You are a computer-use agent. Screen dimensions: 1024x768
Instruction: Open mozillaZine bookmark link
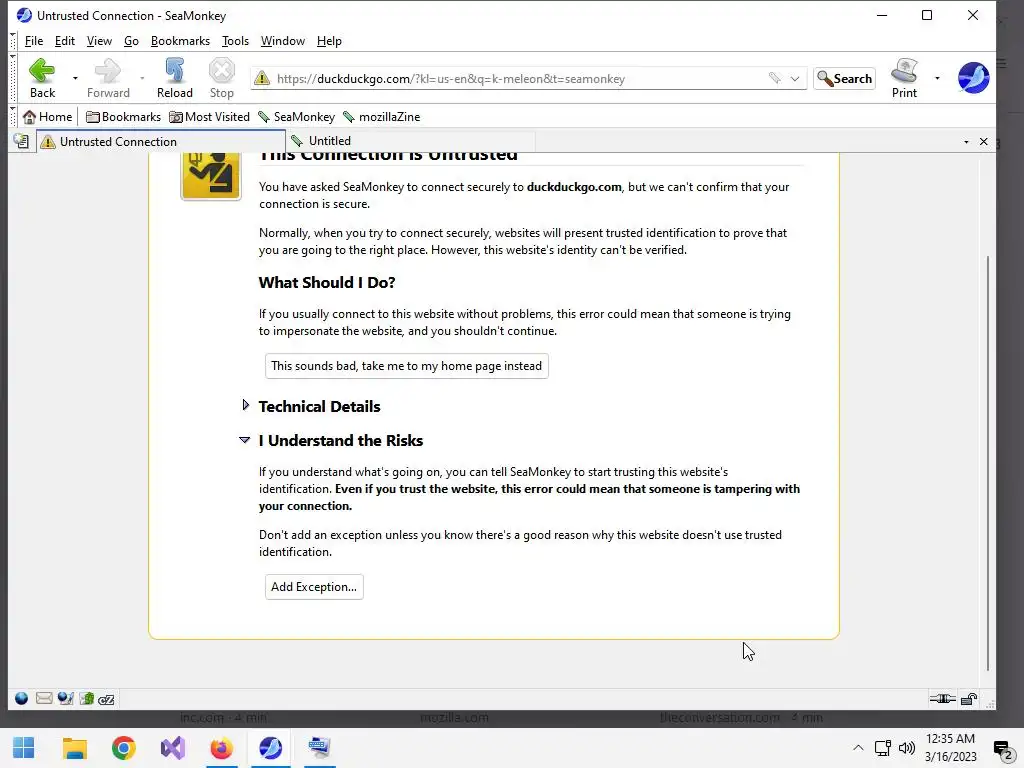tap(381, 117)
